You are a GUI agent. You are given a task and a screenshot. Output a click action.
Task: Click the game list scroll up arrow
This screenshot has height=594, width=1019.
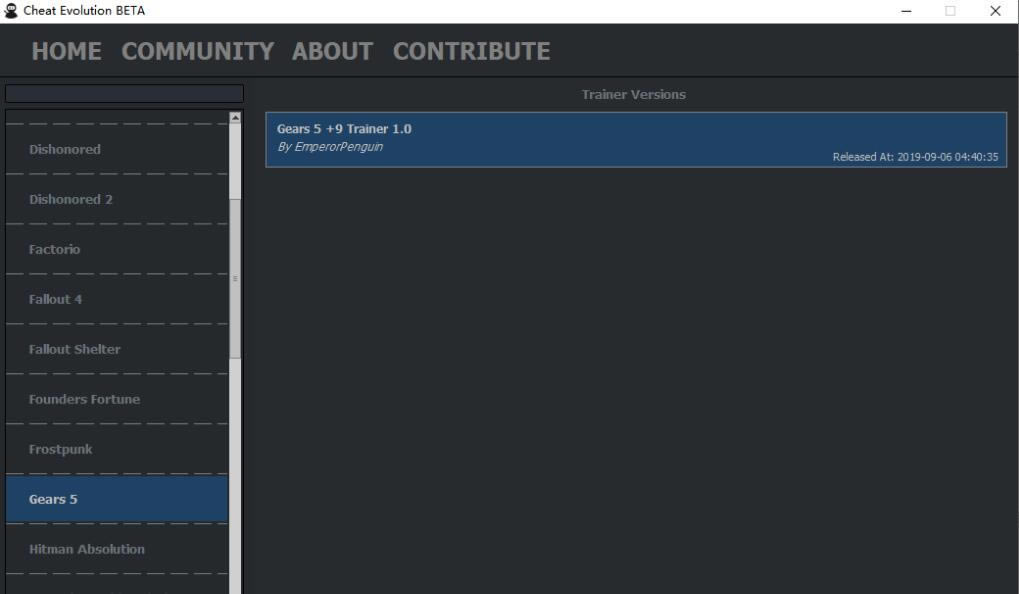(236, 118)
